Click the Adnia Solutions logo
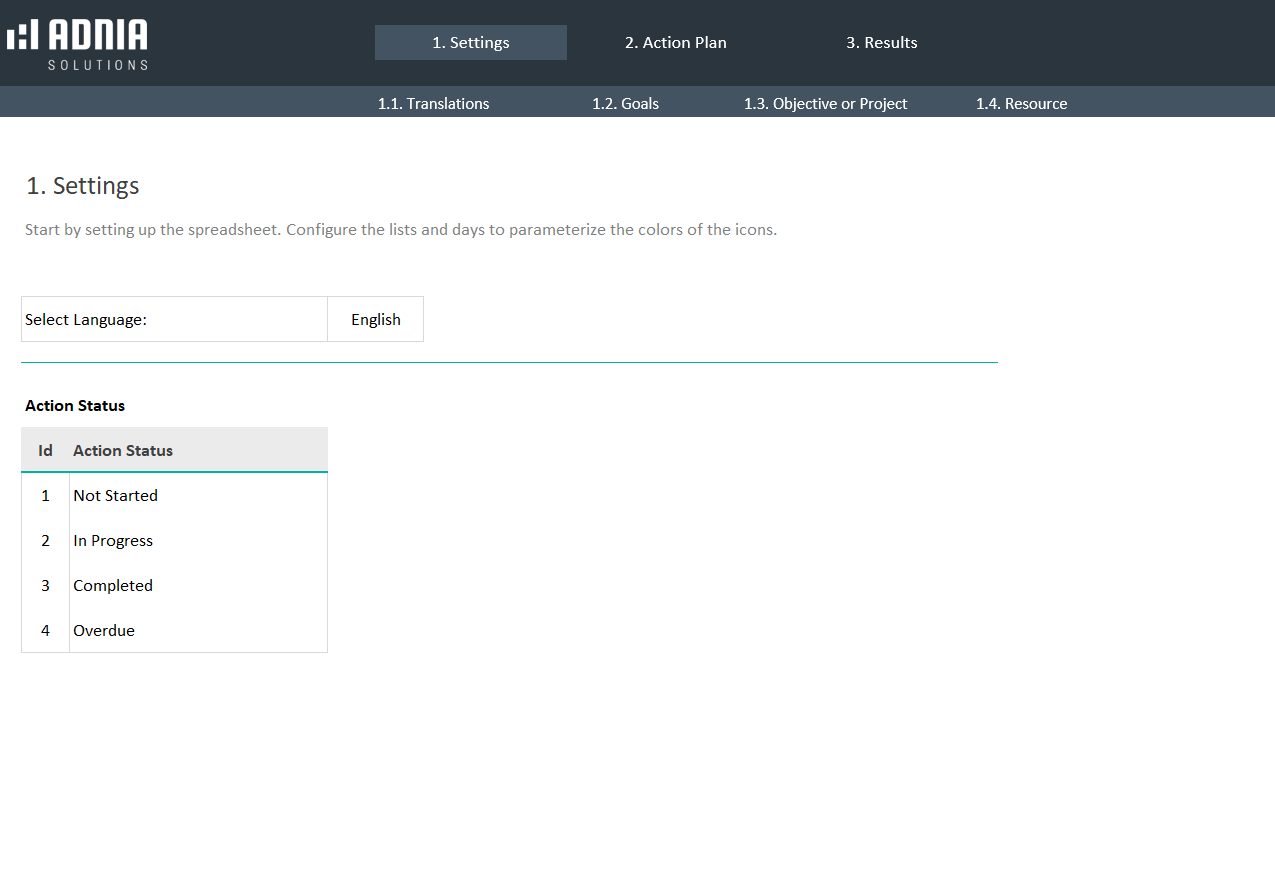 point(77,44)
